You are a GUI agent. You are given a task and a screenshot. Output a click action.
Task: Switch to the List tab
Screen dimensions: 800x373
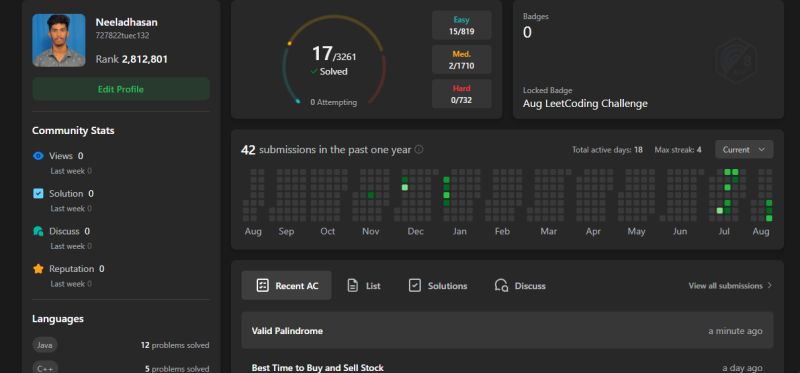(363, 286)
